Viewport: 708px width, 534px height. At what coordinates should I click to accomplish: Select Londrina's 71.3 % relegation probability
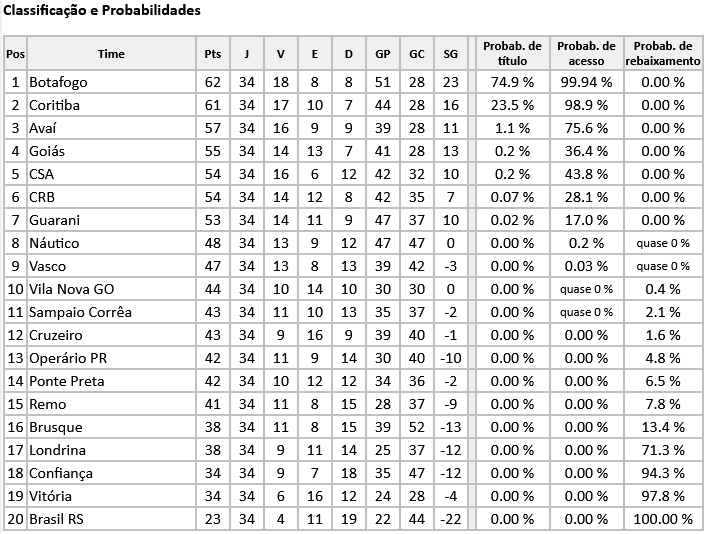pos(663,450)
